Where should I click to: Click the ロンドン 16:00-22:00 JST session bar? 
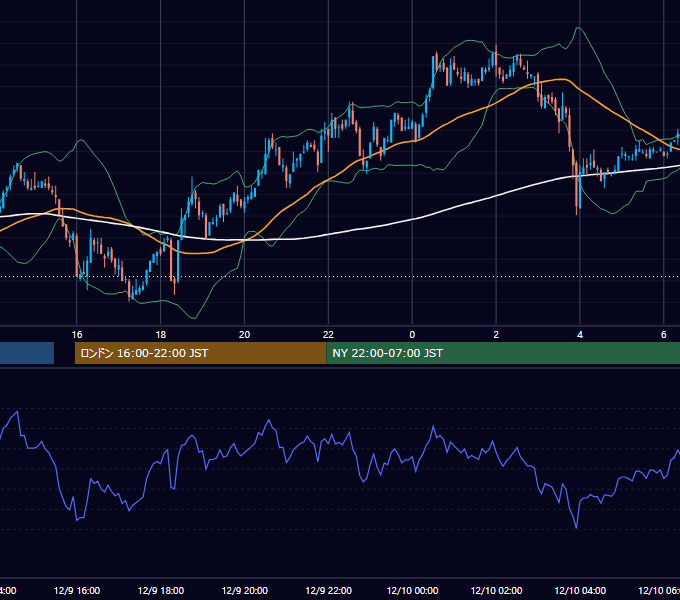pyautogui.click(x=200, y=353)
